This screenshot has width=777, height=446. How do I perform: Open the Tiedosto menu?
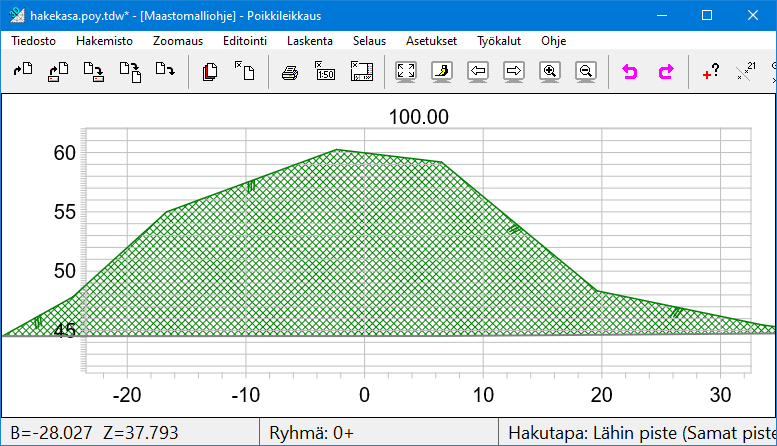coord(33,41)
